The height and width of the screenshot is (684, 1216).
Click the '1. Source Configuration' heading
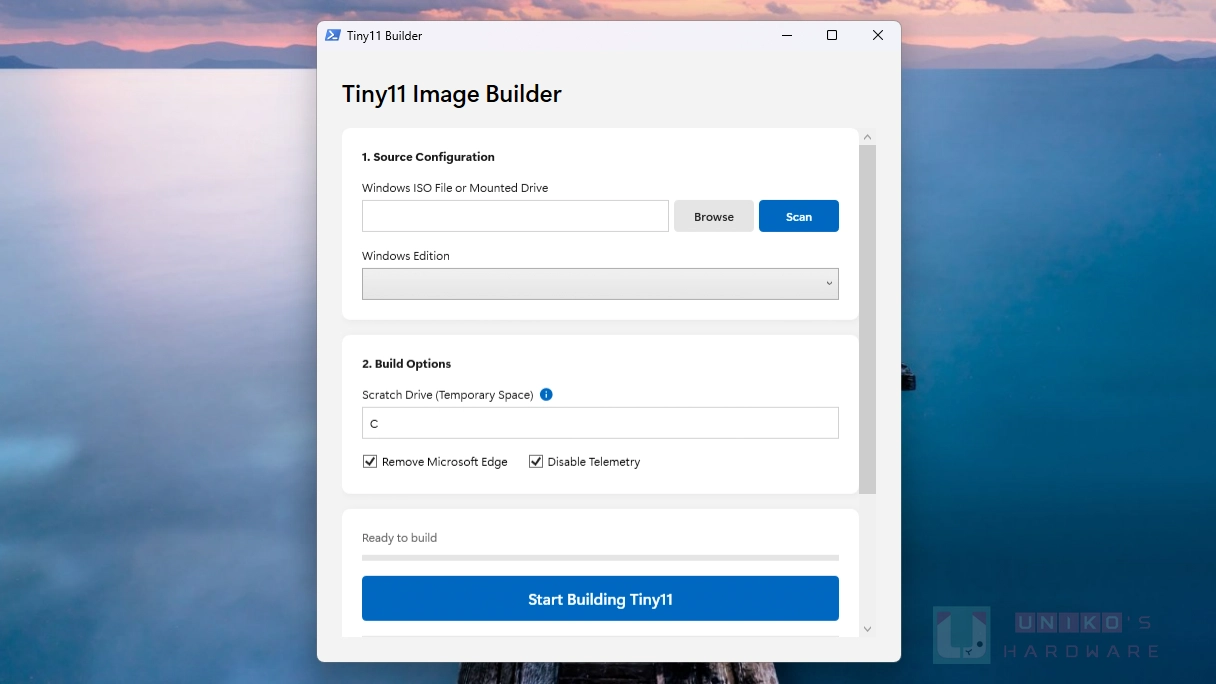[x=428, y=157]
